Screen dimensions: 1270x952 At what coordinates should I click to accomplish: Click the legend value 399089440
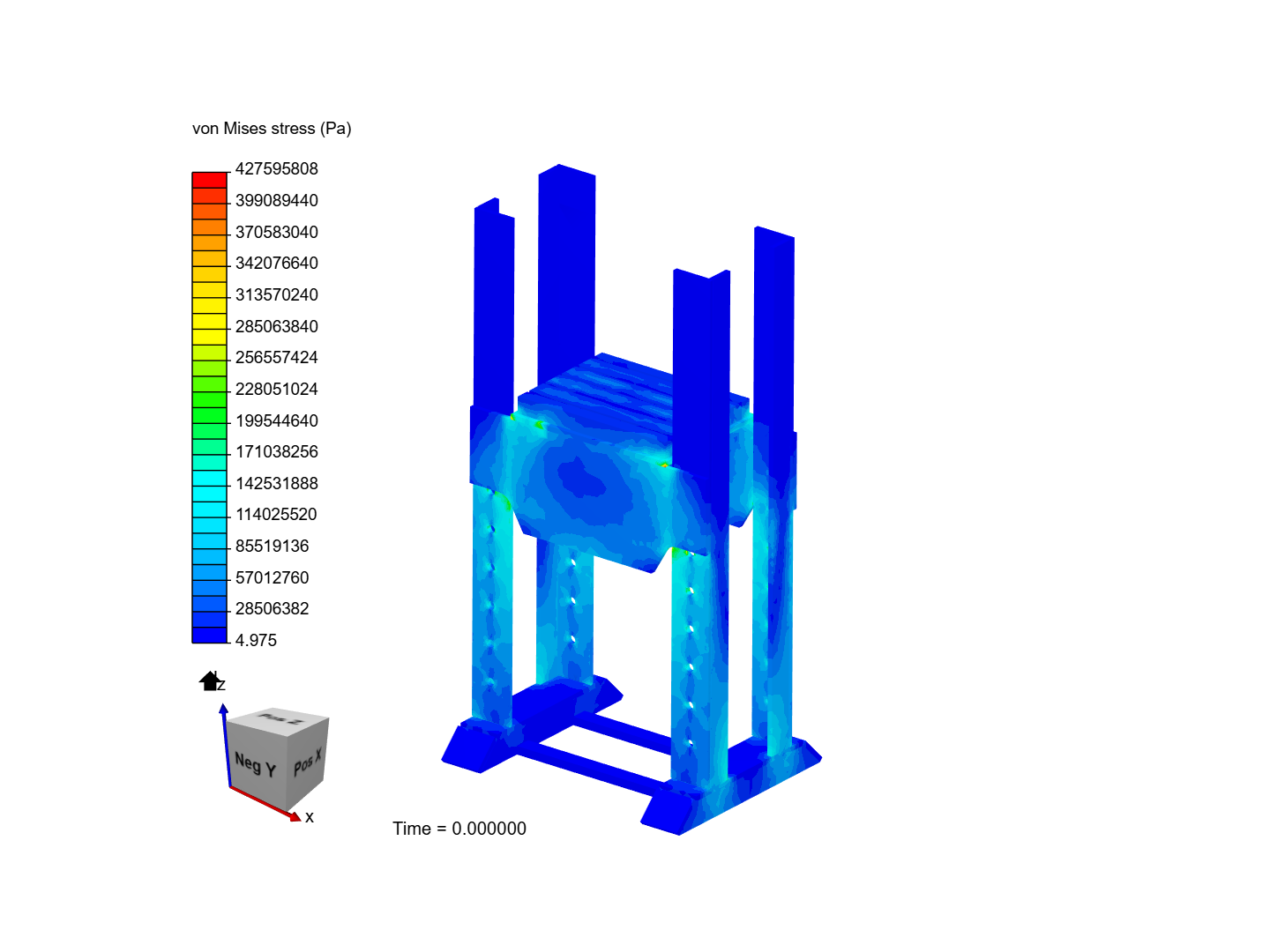click(277, 201)
